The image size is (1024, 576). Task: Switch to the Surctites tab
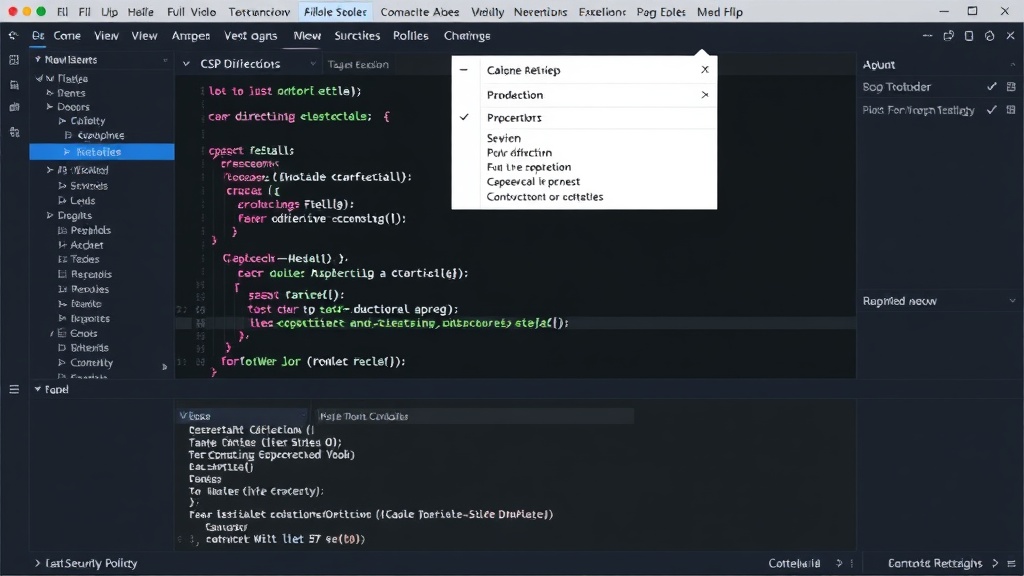click(357, 36)
